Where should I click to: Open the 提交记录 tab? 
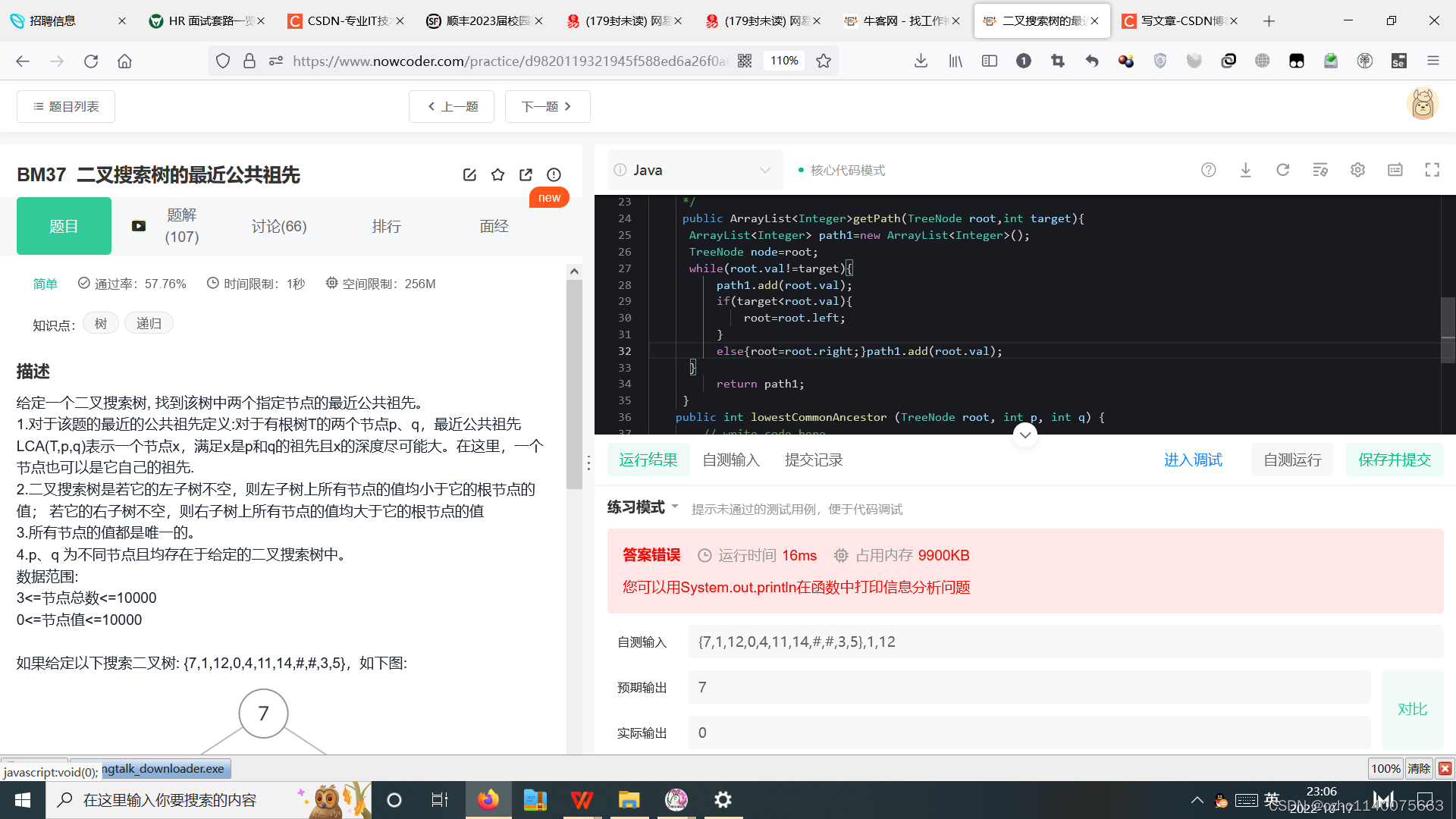(x=814, y=460)
